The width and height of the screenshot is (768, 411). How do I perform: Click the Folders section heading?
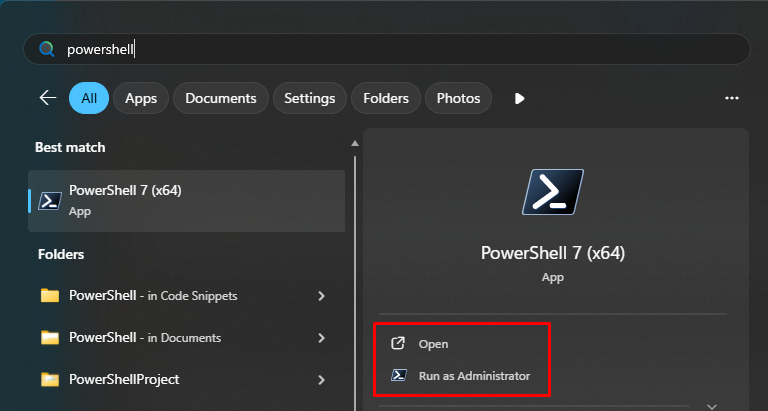(61, 254)
